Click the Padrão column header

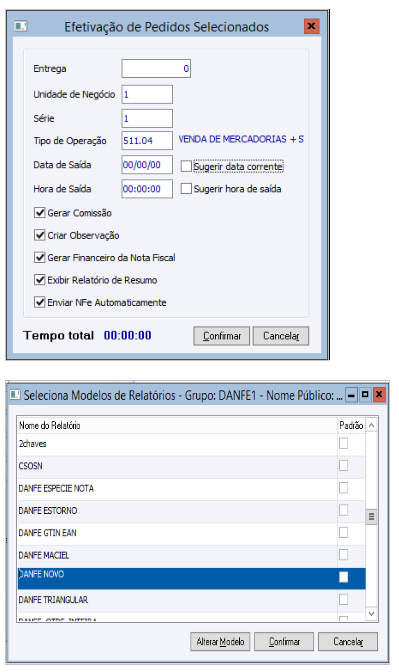pyautogui.click(x=351, y=425)
